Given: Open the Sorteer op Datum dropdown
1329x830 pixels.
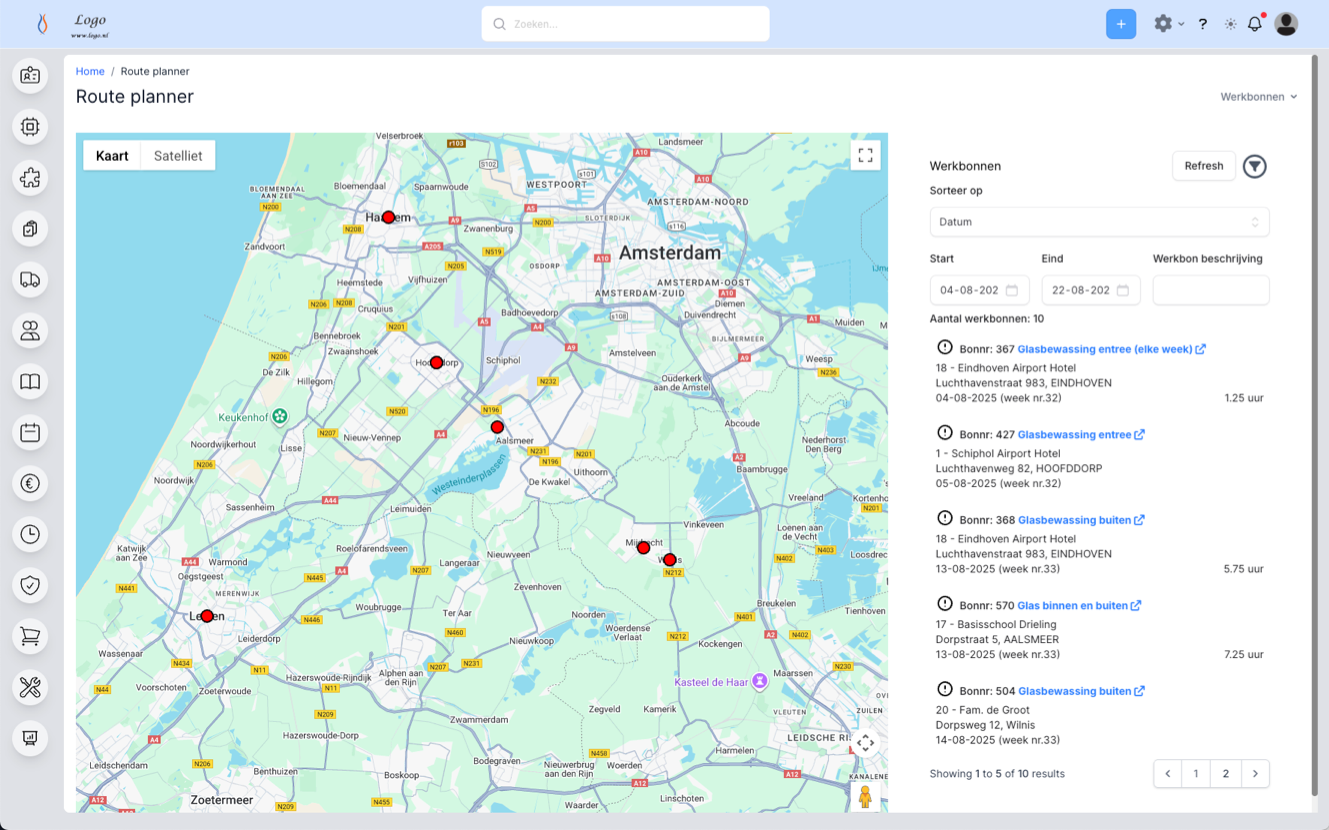Looking at the screenshot, I should point(1098,221).
